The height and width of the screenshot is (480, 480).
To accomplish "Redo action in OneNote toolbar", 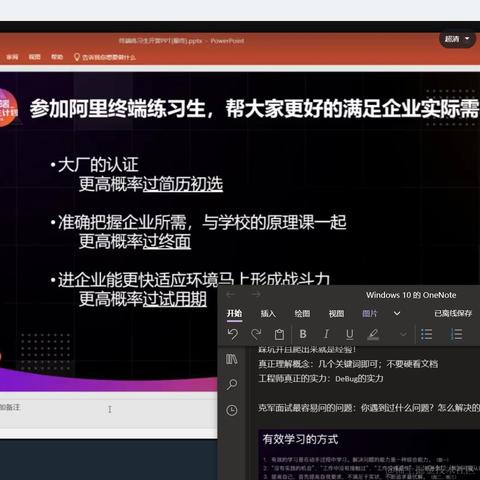I will click(256, 334).
